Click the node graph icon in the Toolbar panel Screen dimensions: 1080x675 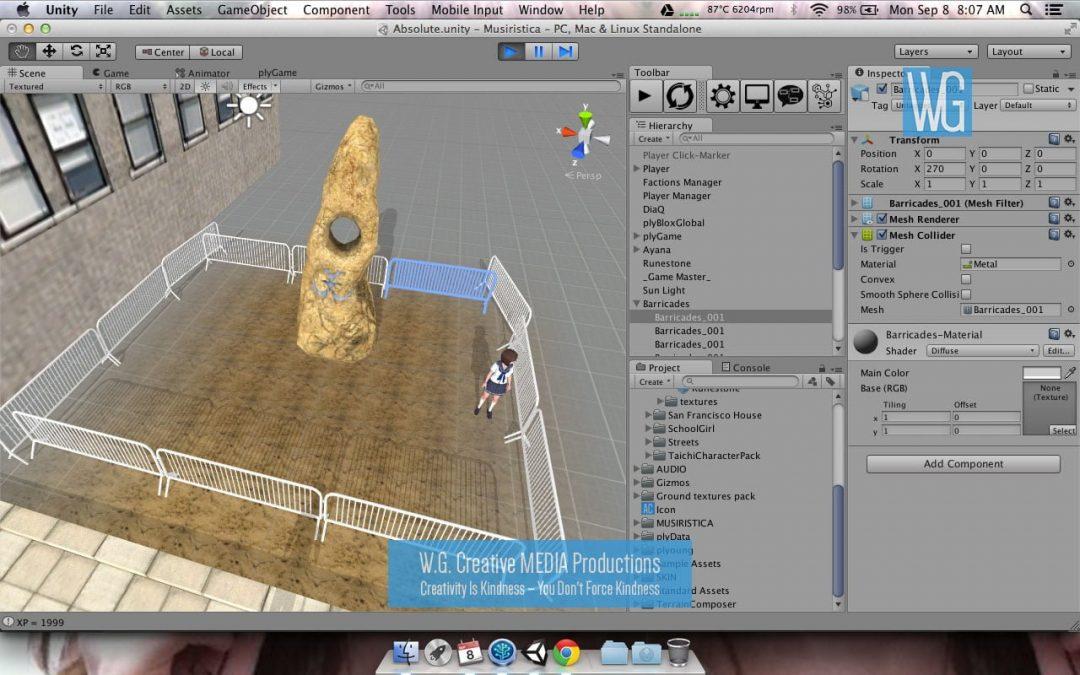tap(824, 96)
